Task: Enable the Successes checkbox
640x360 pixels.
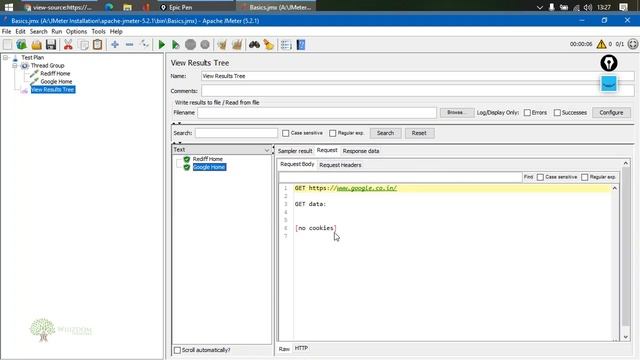Action: pyautogui.click(x=557, y=113)
